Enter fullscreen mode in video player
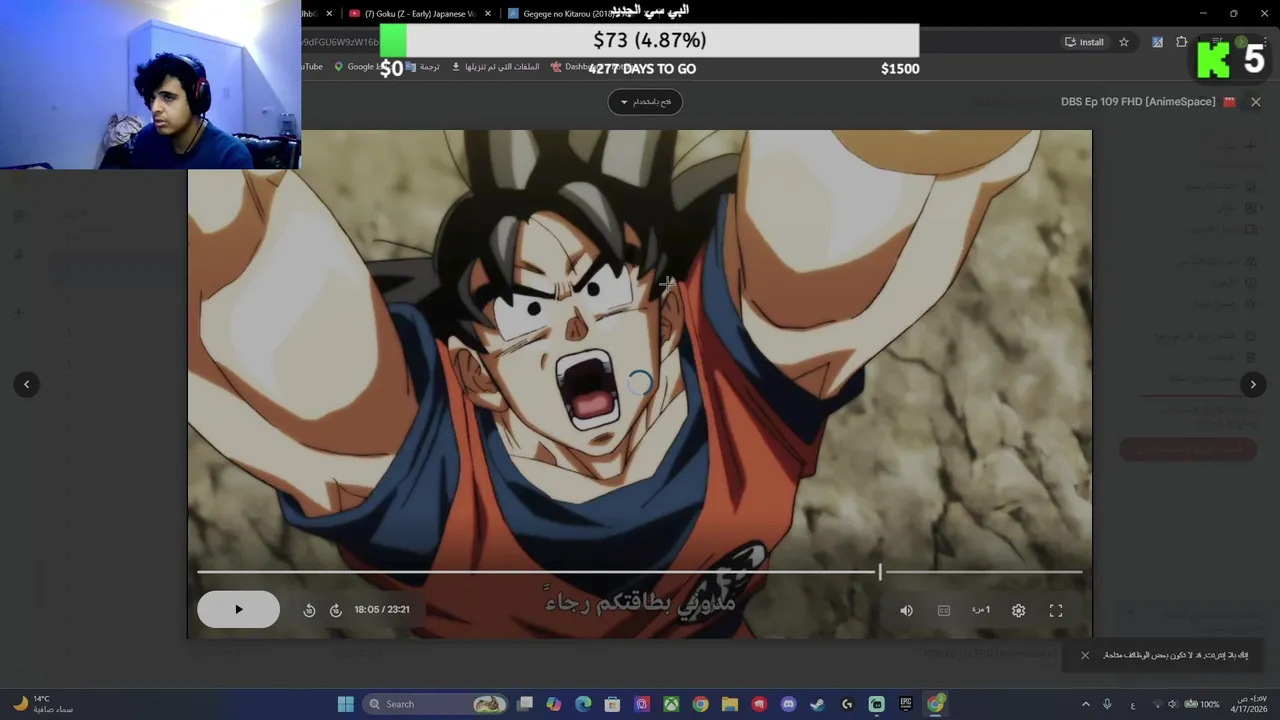Image resolution: width=1280 pixels, height=720 pixels. tap(1056, 611)
